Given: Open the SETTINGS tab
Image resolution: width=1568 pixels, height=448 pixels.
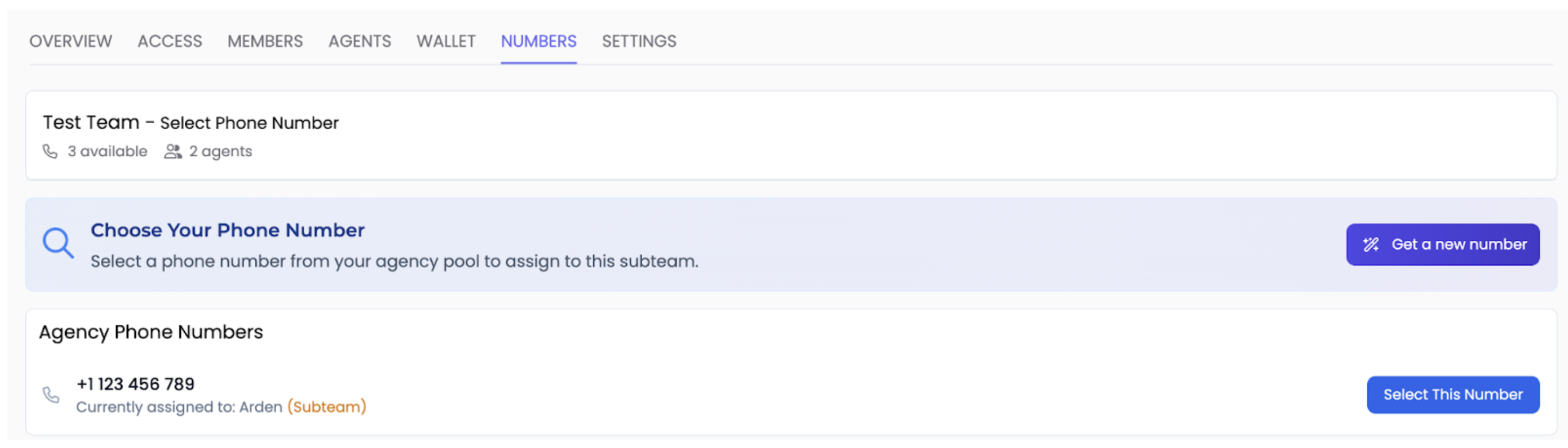Looking at the screenshot, I should pyautogui.click(x=638, y=41).
